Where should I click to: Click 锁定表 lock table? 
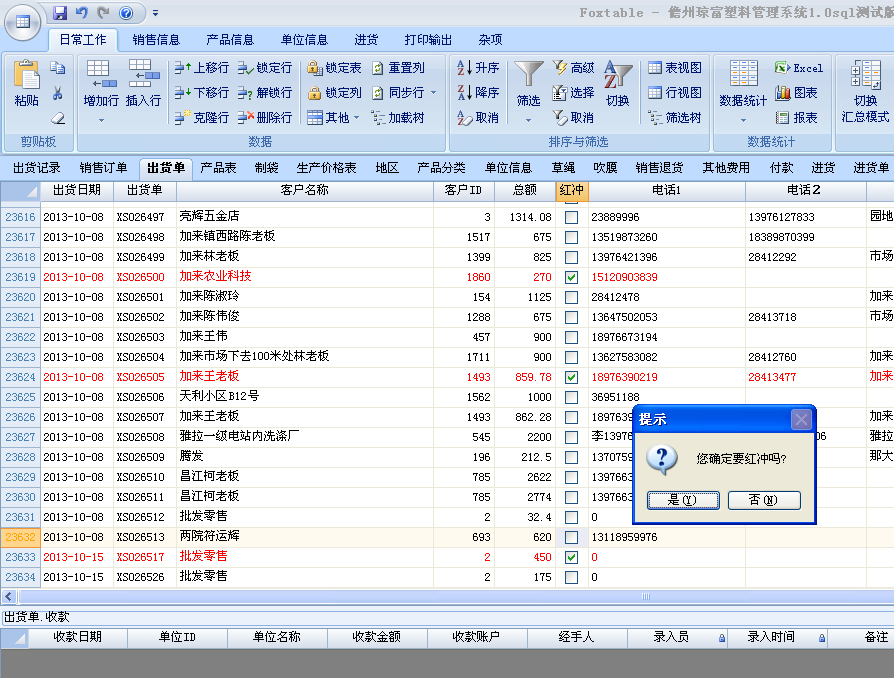(334, 68)
